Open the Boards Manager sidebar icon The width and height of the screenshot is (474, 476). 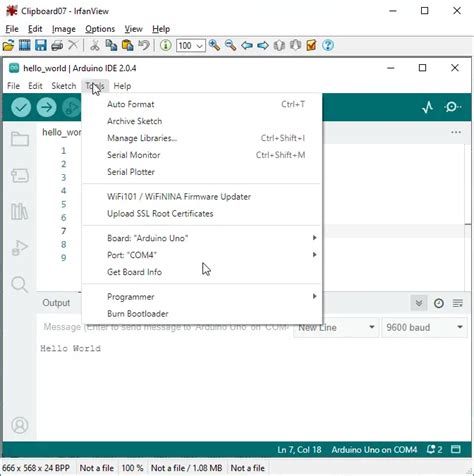(20, 175)
